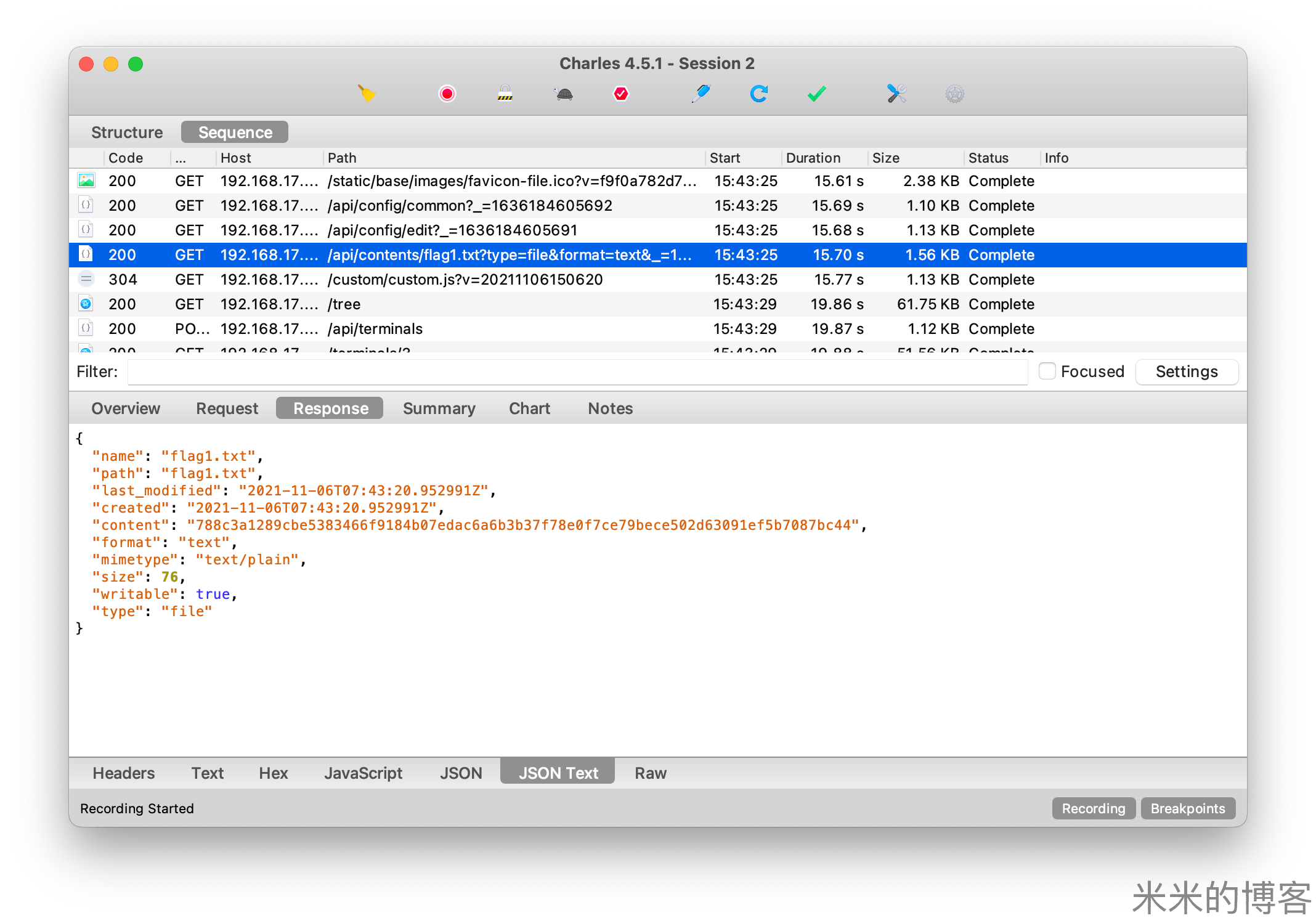
Task: Select the /api/terminals POST request row
Action: [375, 329]
